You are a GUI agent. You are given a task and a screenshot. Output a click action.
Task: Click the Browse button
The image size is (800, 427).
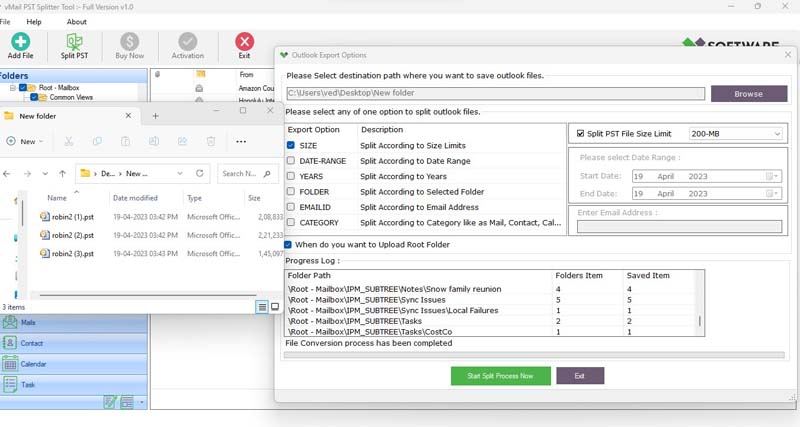coord(749,94)
